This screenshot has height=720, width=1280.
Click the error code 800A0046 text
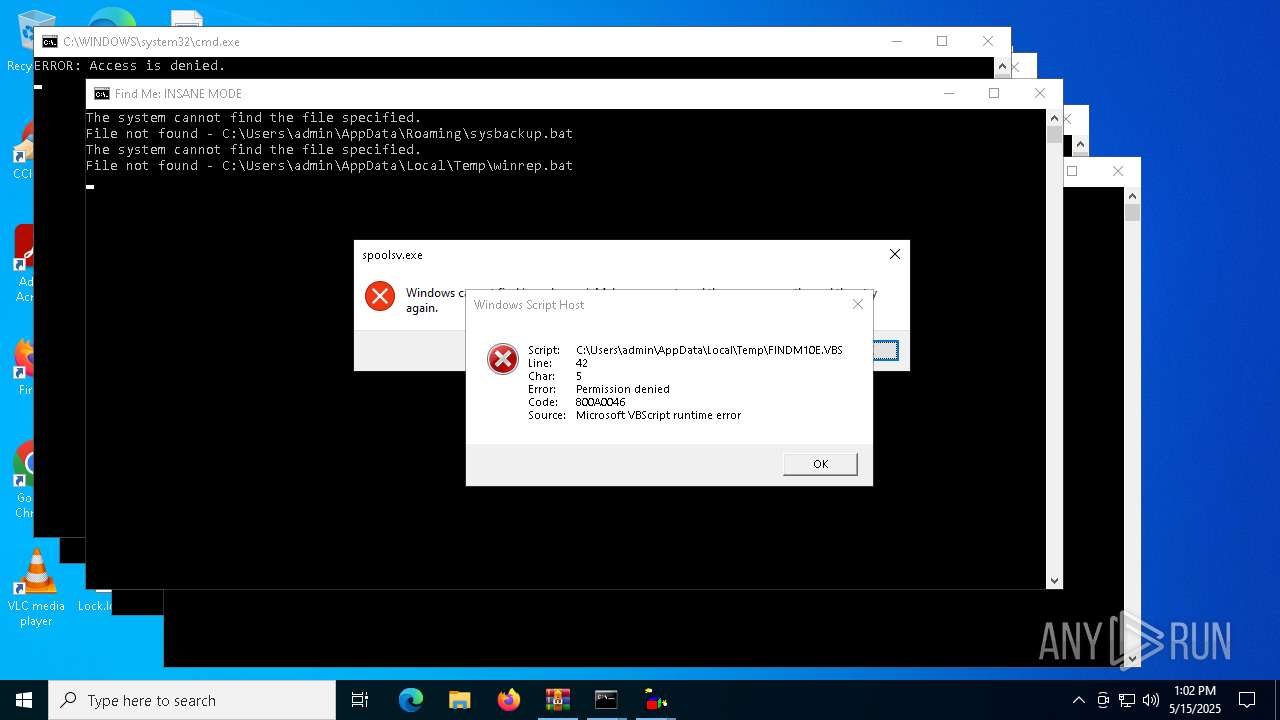(600, 402)
